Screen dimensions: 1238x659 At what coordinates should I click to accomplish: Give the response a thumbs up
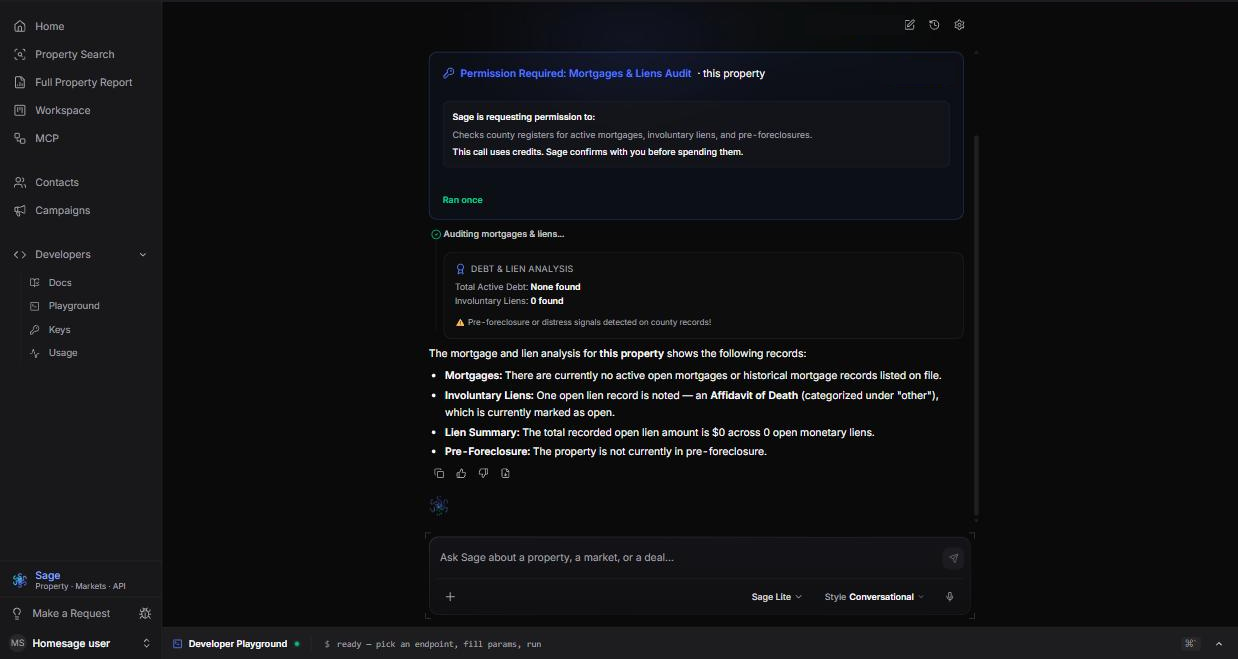(461, 473)
